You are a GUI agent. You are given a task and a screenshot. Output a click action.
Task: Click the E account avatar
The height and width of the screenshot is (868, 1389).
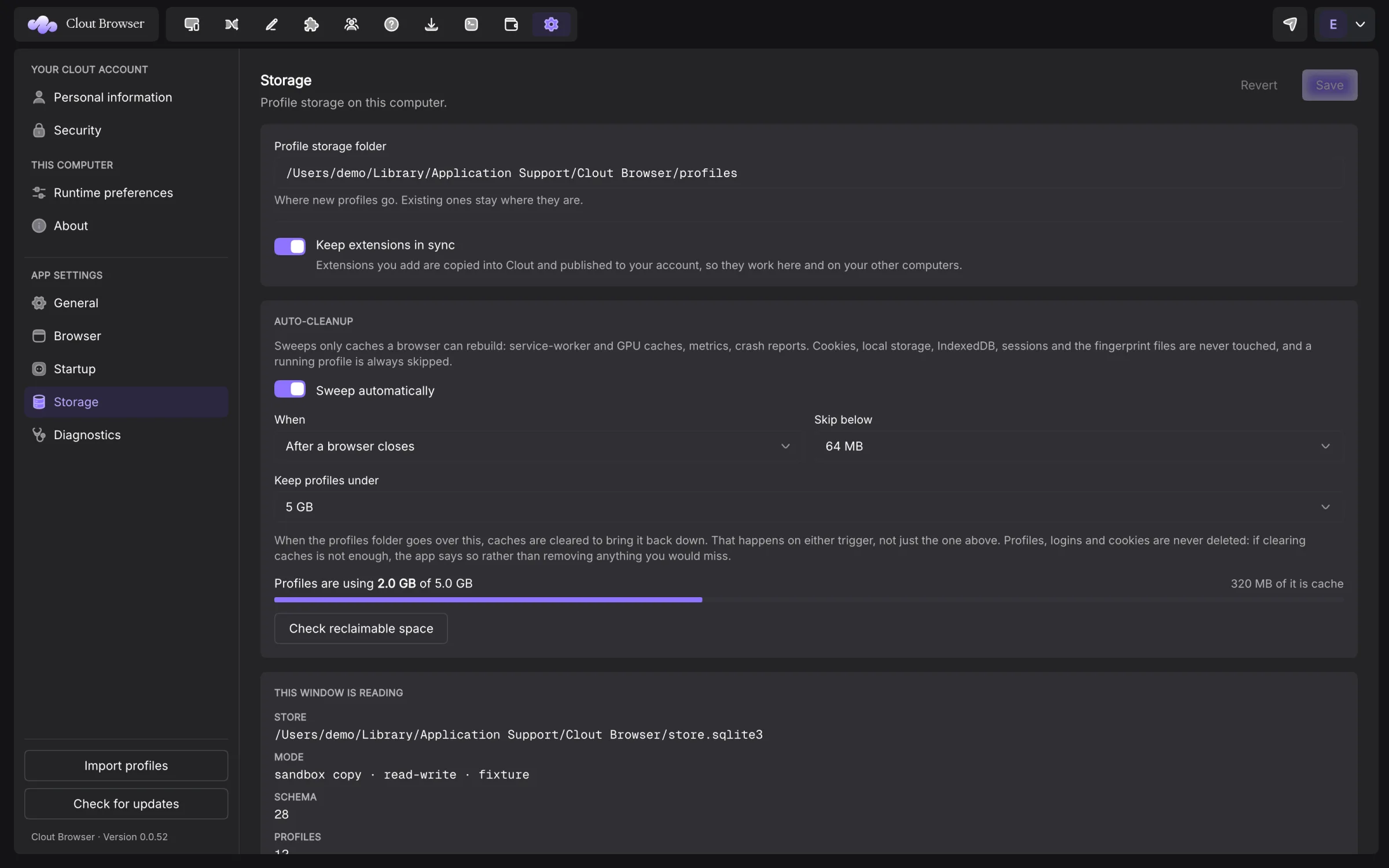pos(1333,24)
